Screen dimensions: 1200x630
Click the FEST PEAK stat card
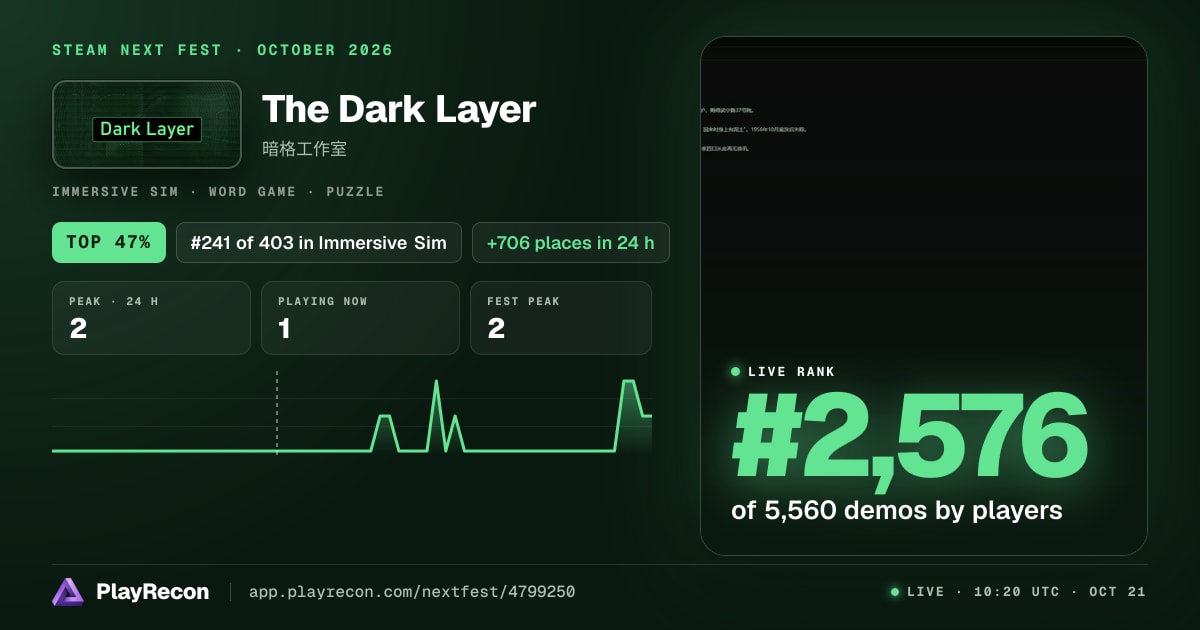pos(561,318)
